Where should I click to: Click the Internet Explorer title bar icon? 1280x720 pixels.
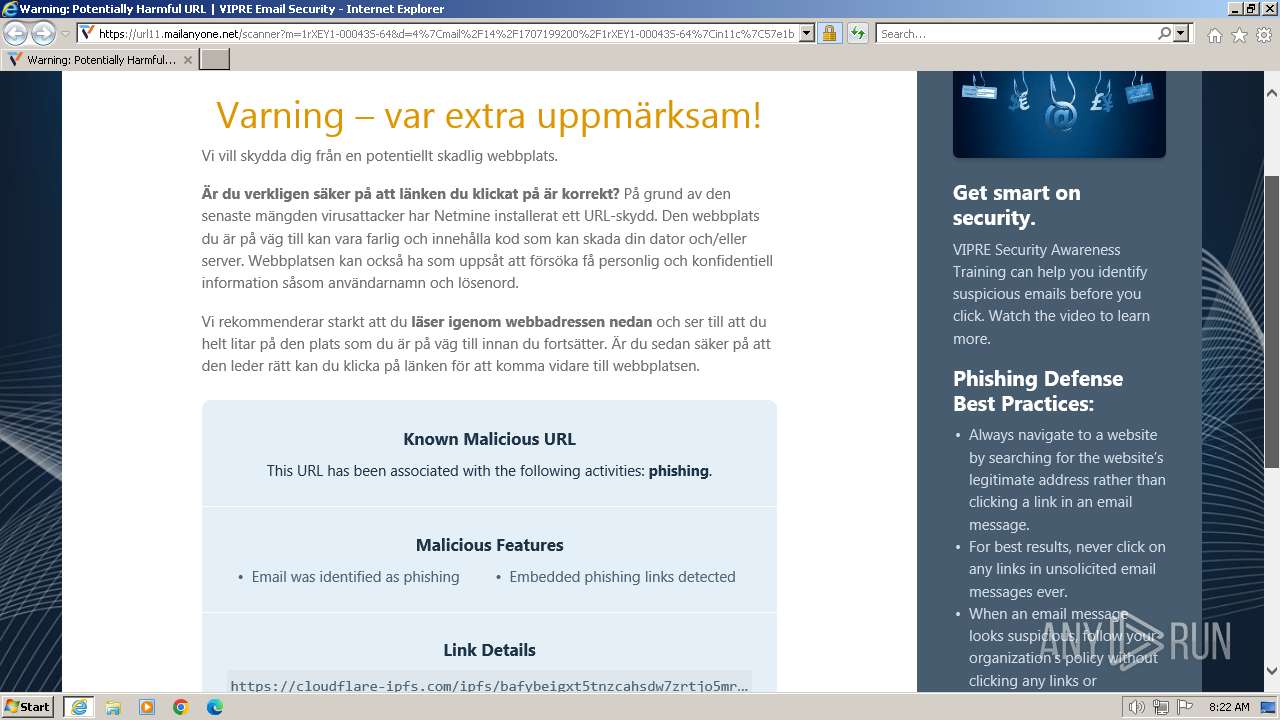[x=10, y=9]
